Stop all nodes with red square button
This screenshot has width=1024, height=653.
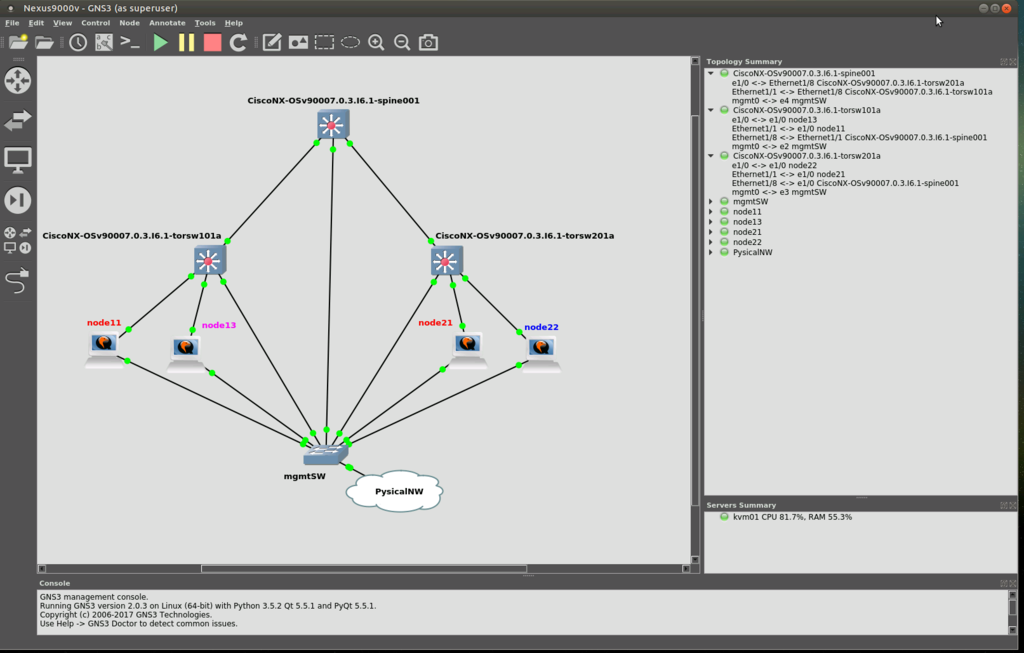coord(212,42)
